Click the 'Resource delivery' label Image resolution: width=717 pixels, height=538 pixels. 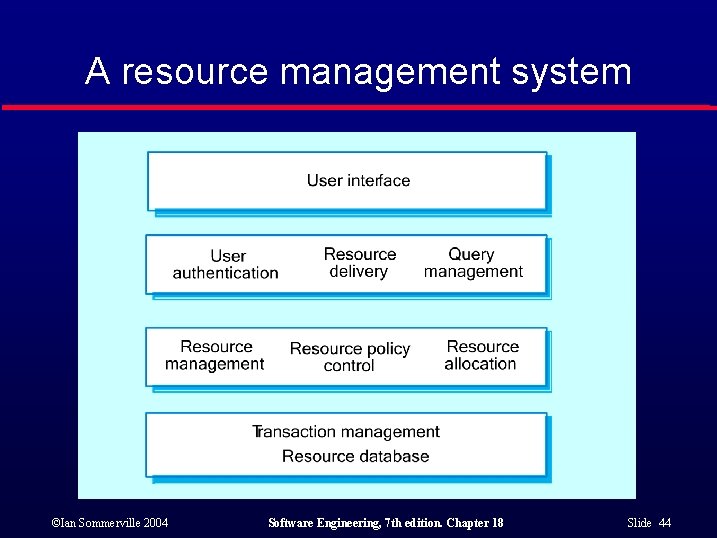(359, 262)
